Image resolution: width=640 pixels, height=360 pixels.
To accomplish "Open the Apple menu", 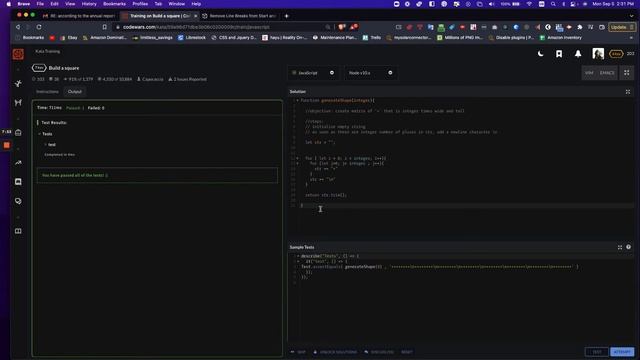I will 9,4.
